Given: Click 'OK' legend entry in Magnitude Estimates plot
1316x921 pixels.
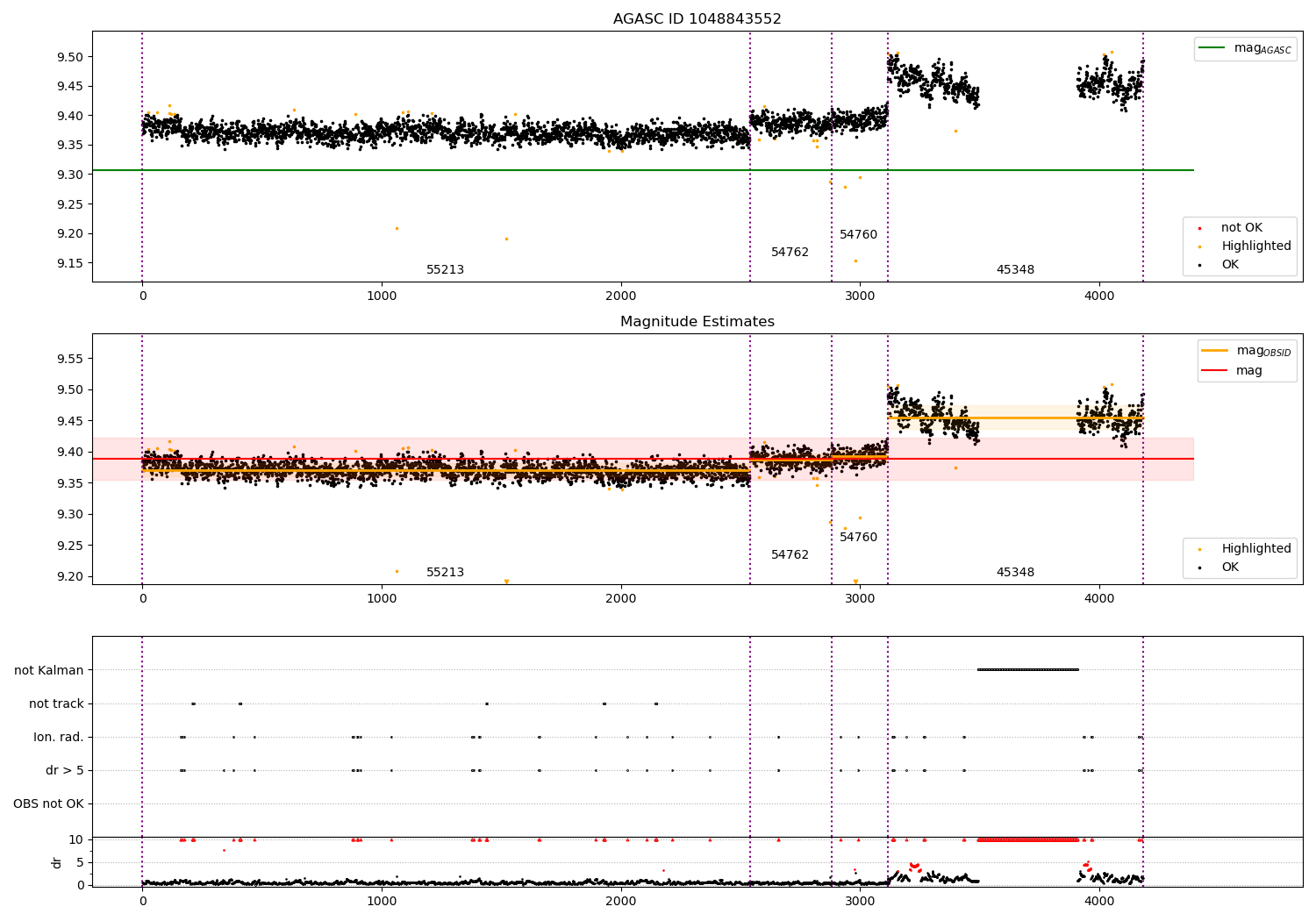Looking at the screenshot, I should pos(1230,568).
